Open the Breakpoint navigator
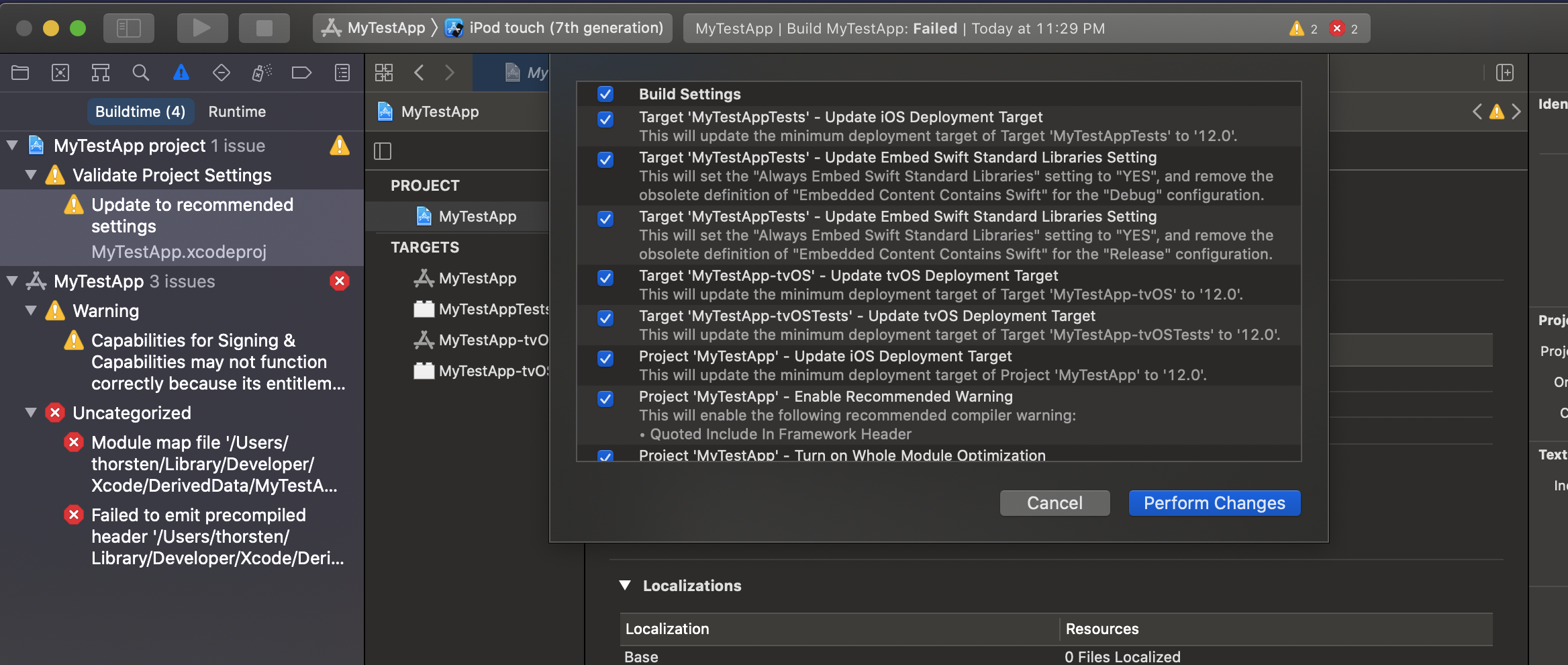1568x665 pixels. pyautogui.click(x=302, y=73)
